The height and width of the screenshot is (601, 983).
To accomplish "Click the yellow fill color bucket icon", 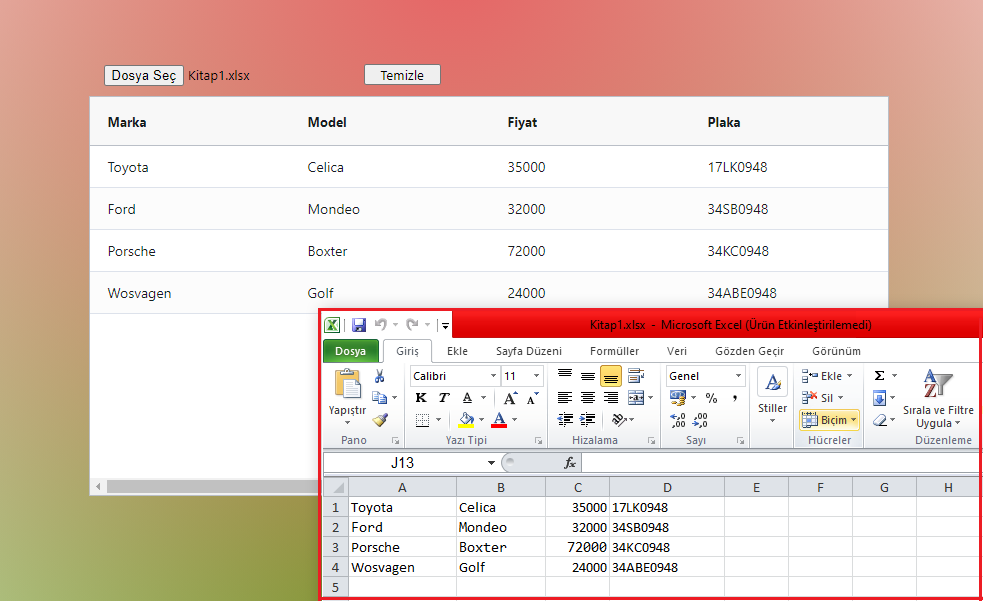I will pos(464,419).
